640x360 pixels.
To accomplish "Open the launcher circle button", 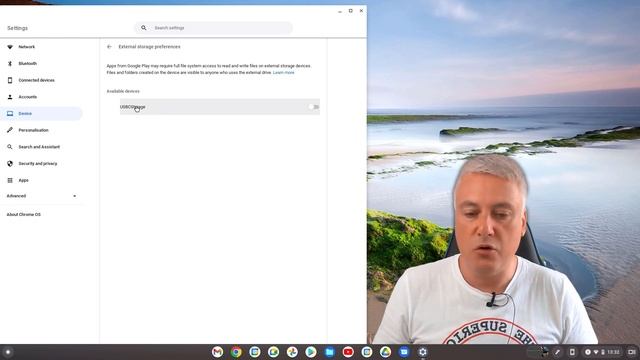I will point(7,352).
